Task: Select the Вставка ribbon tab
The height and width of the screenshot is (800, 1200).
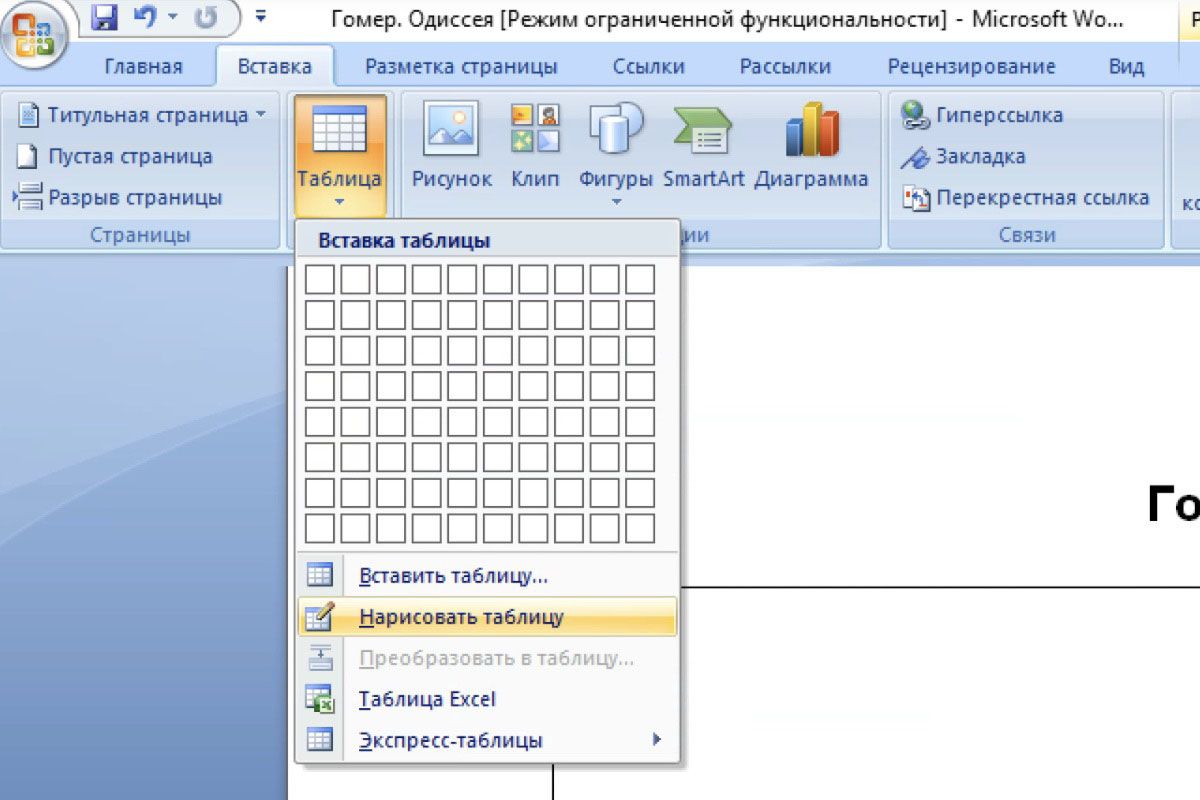Action: click(x=275, y=67)
